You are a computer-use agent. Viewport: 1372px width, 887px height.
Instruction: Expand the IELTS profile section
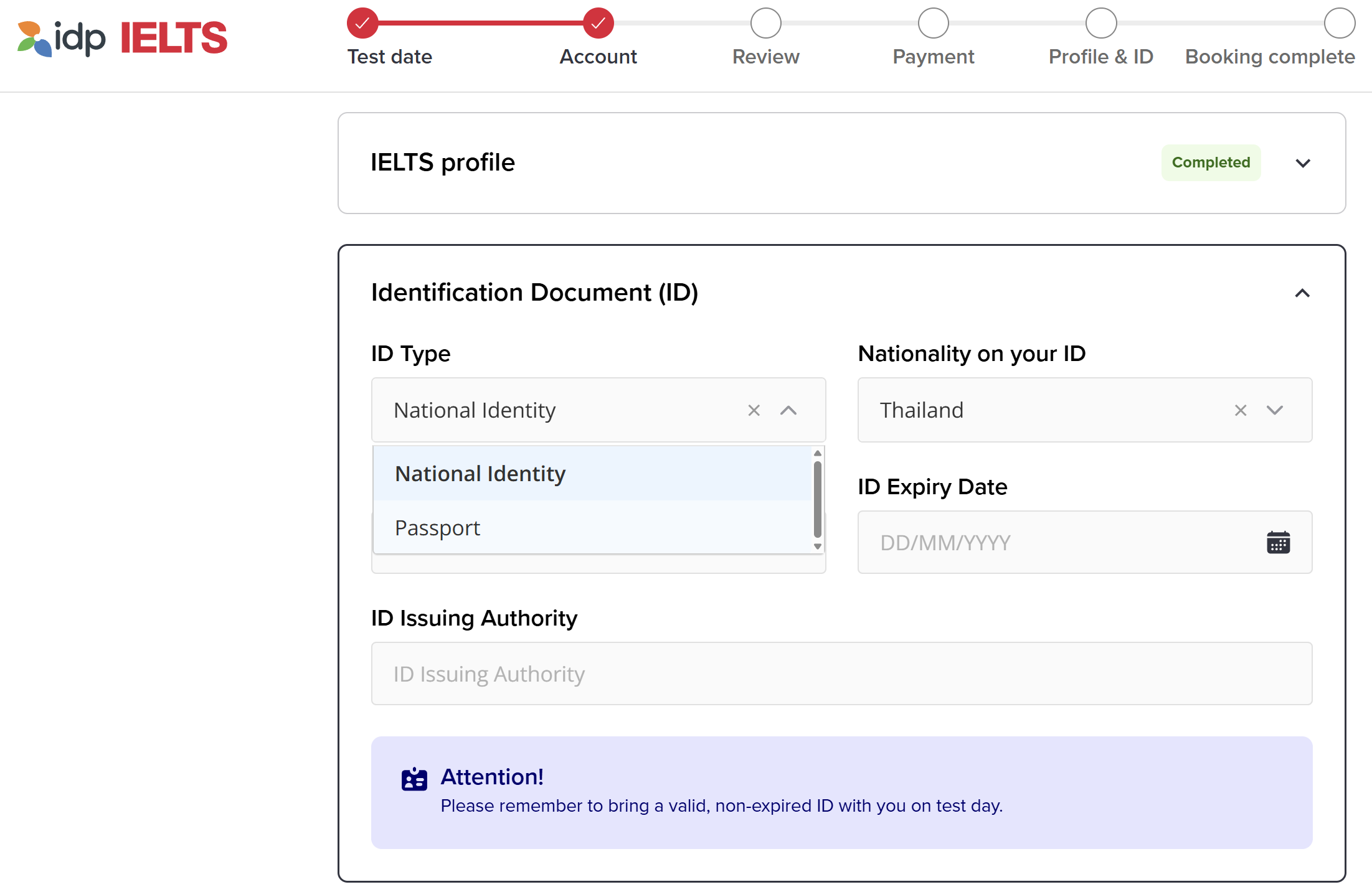[x=1303, y=162]
